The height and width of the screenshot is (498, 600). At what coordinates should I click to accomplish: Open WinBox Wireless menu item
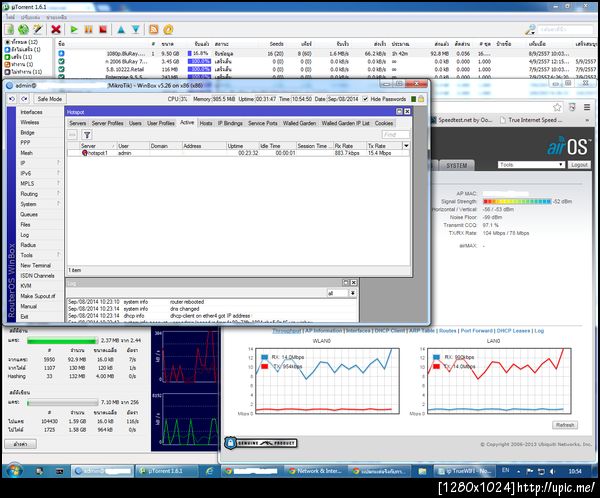30,122
